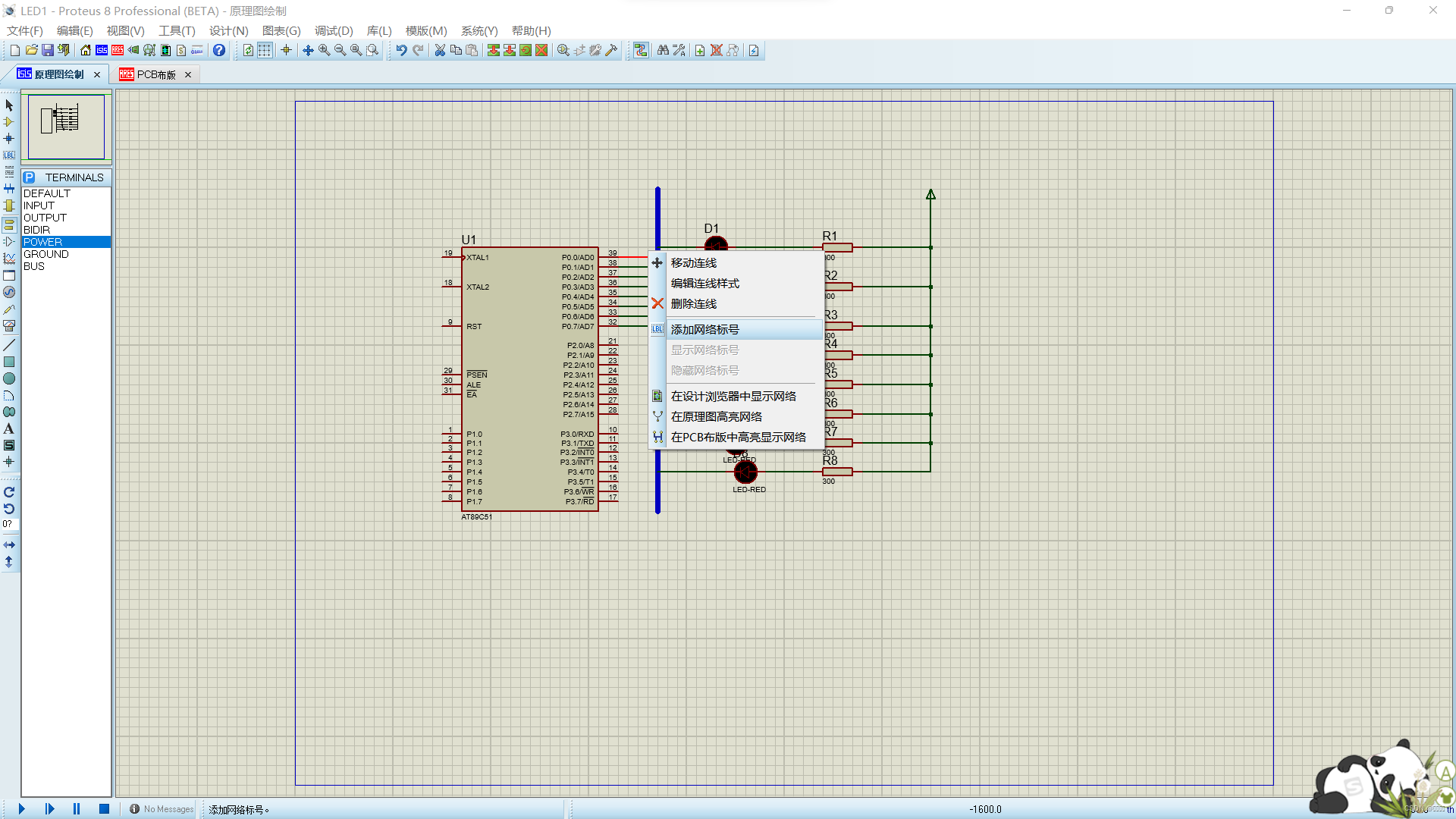
Task: Choose the 2D graphics circle tool
Action: coord(9,378)
